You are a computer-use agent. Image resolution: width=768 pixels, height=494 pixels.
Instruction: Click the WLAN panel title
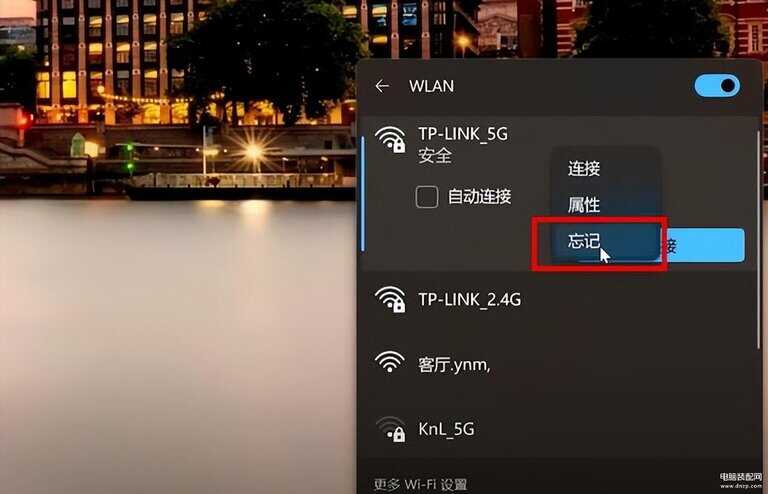point(432,86)
